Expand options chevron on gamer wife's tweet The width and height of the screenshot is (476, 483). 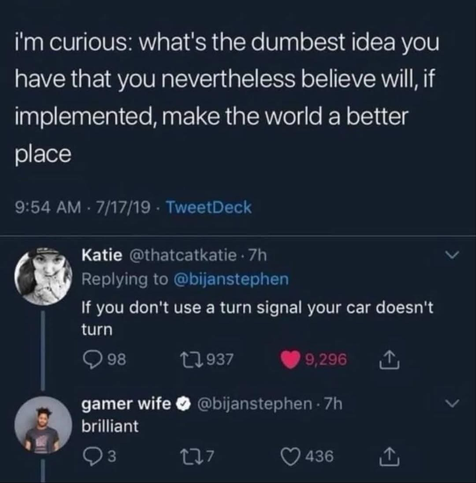click(453, 403)
